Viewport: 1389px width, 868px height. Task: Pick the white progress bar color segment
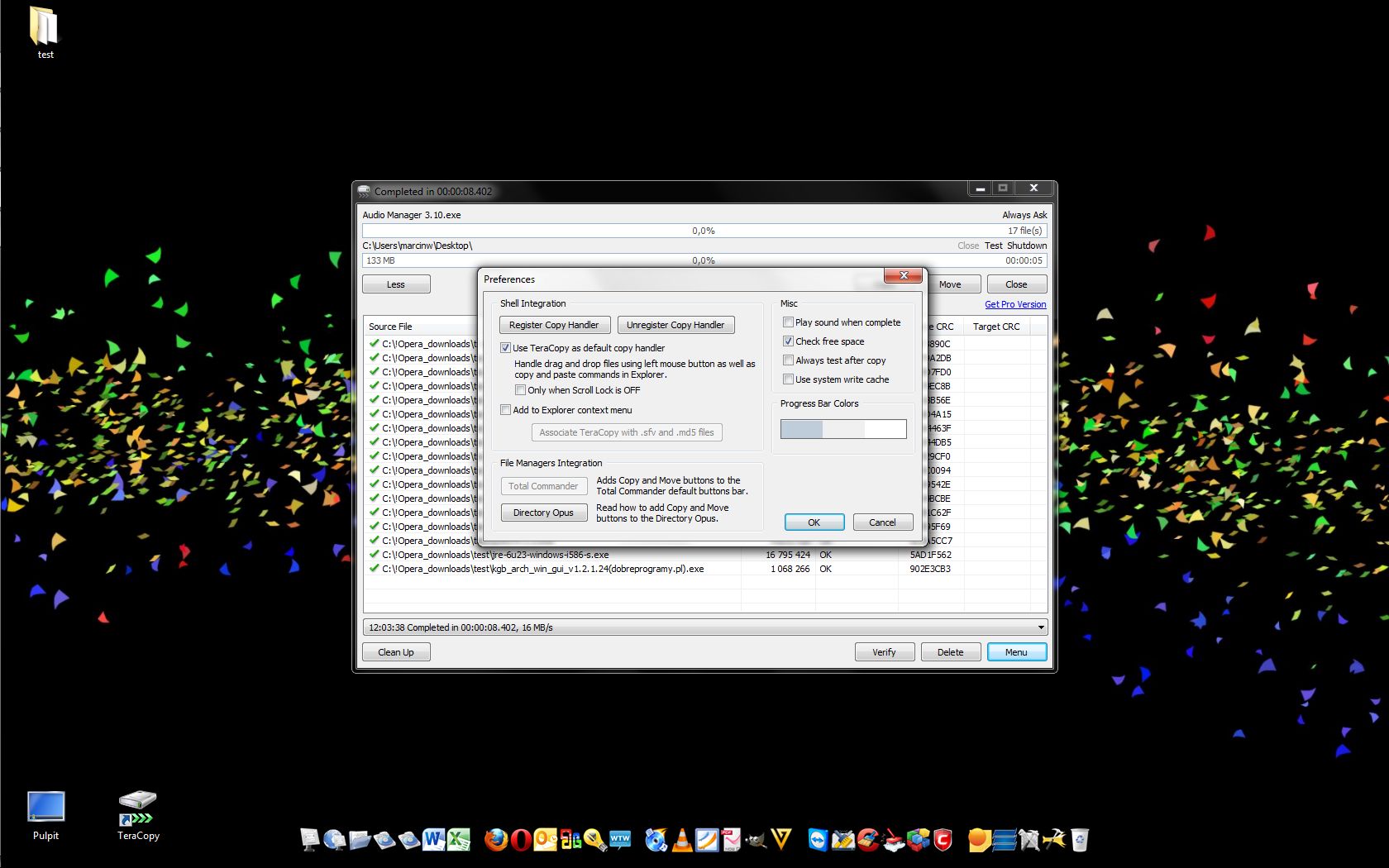point(885,429)
